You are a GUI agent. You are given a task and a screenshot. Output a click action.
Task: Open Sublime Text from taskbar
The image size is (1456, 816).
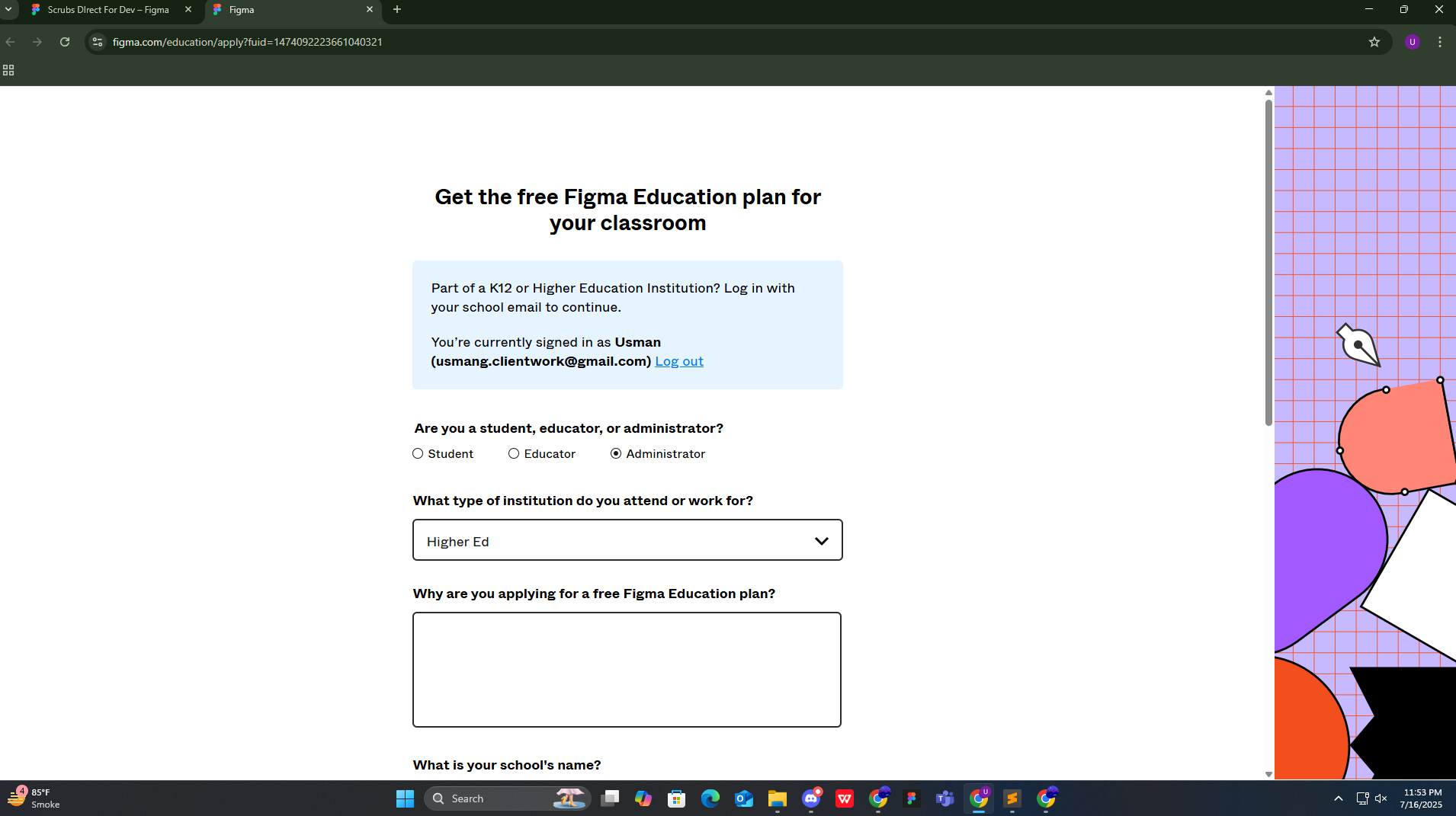pyautogui.click(x=1012, y=798)
